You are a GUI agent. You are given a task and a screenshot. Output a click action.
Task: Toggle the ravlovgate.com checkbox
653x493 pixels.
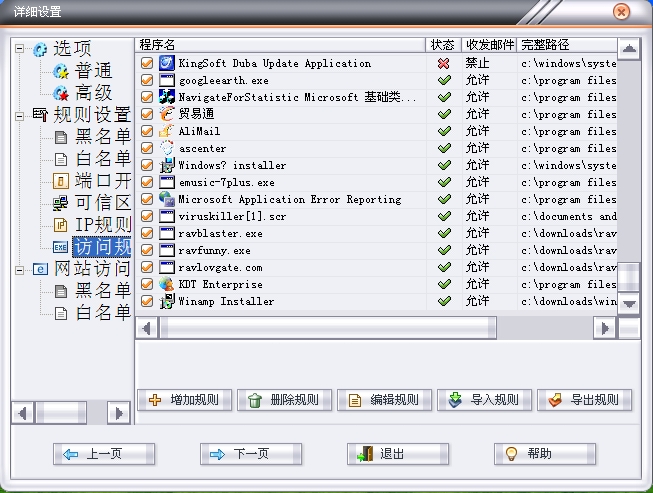pos(147,267)
